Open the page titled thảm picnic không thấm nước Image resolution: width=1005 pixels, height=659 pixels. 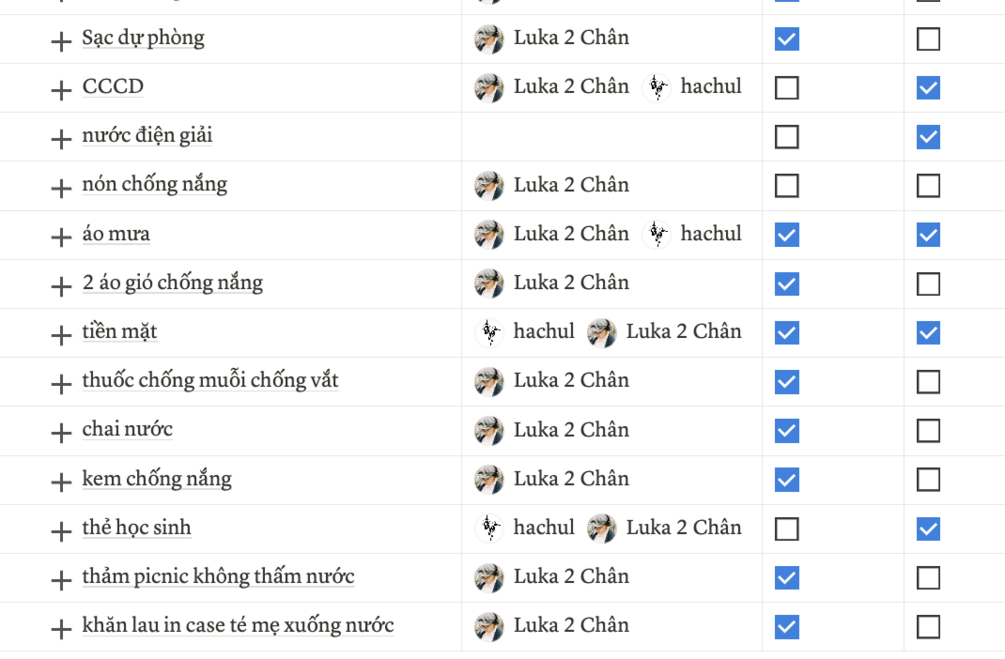[218, 577]
